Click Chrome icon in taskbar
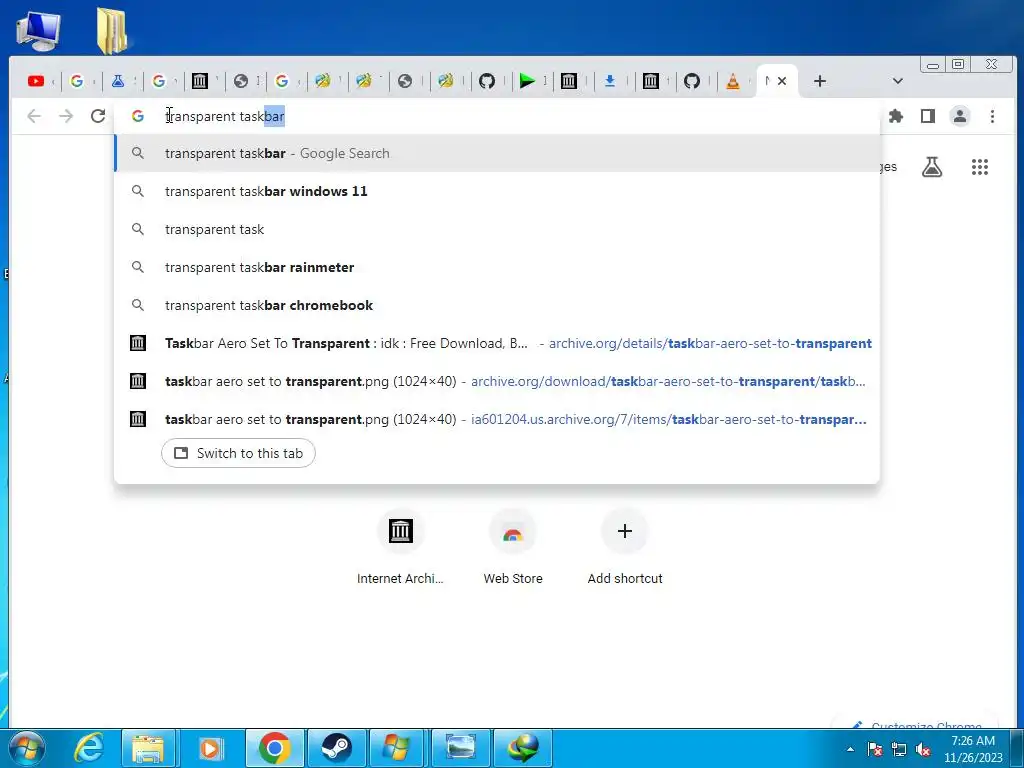 [274, 748]
